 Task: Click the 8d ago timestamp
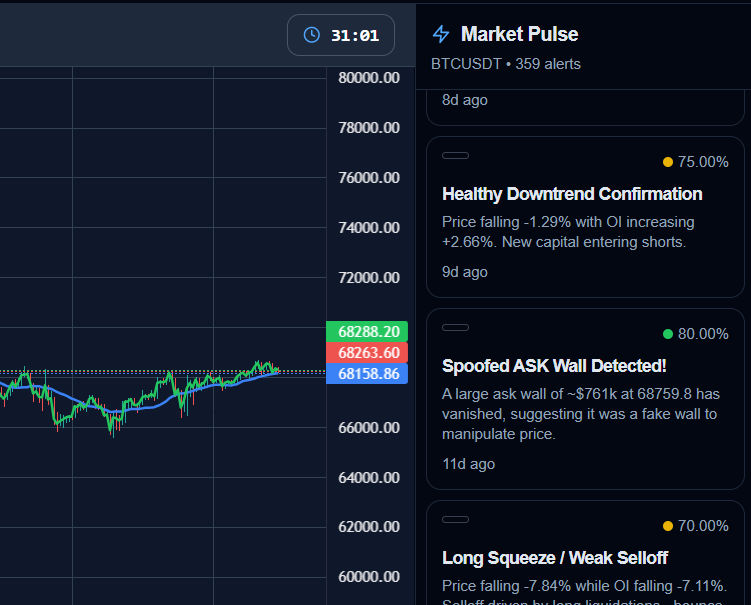pyautogui.click(x=465, y=100)
